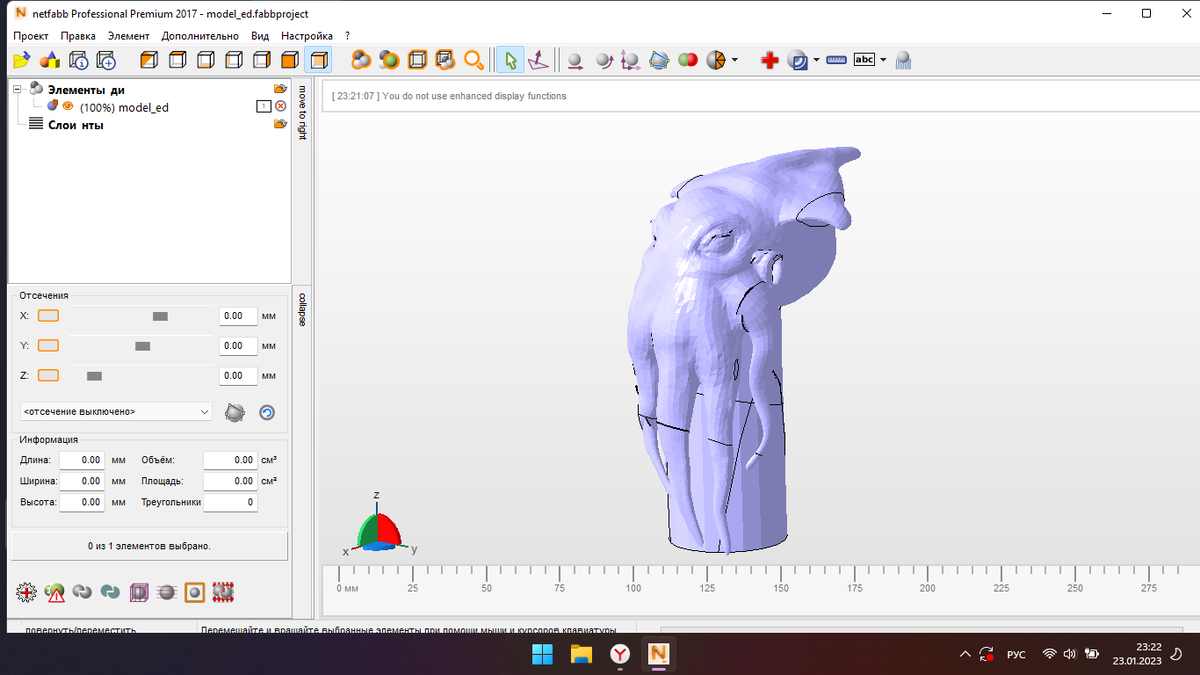This screenshot has height=675, width=1200.
Task: Click the vertical 'collapse' tab
Action: (302, 309)
